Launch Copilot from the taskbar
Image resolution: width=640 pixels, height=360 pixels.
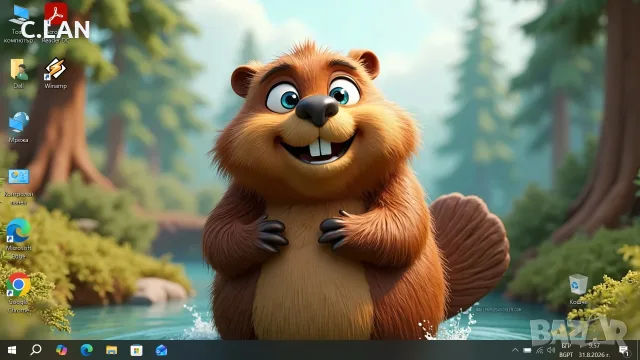(61, 350)
